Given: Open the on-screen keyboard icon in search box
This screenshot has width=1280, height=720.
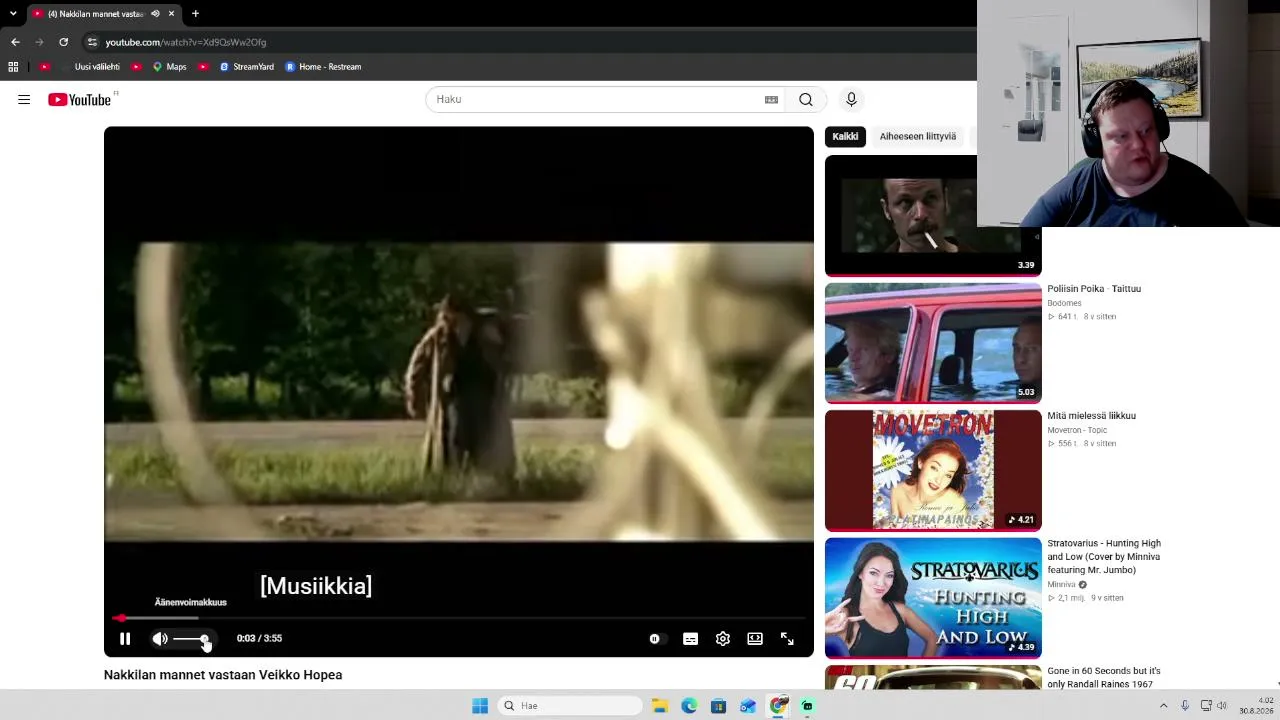Looking at the screenshot, I should click(x=771, y=99).
